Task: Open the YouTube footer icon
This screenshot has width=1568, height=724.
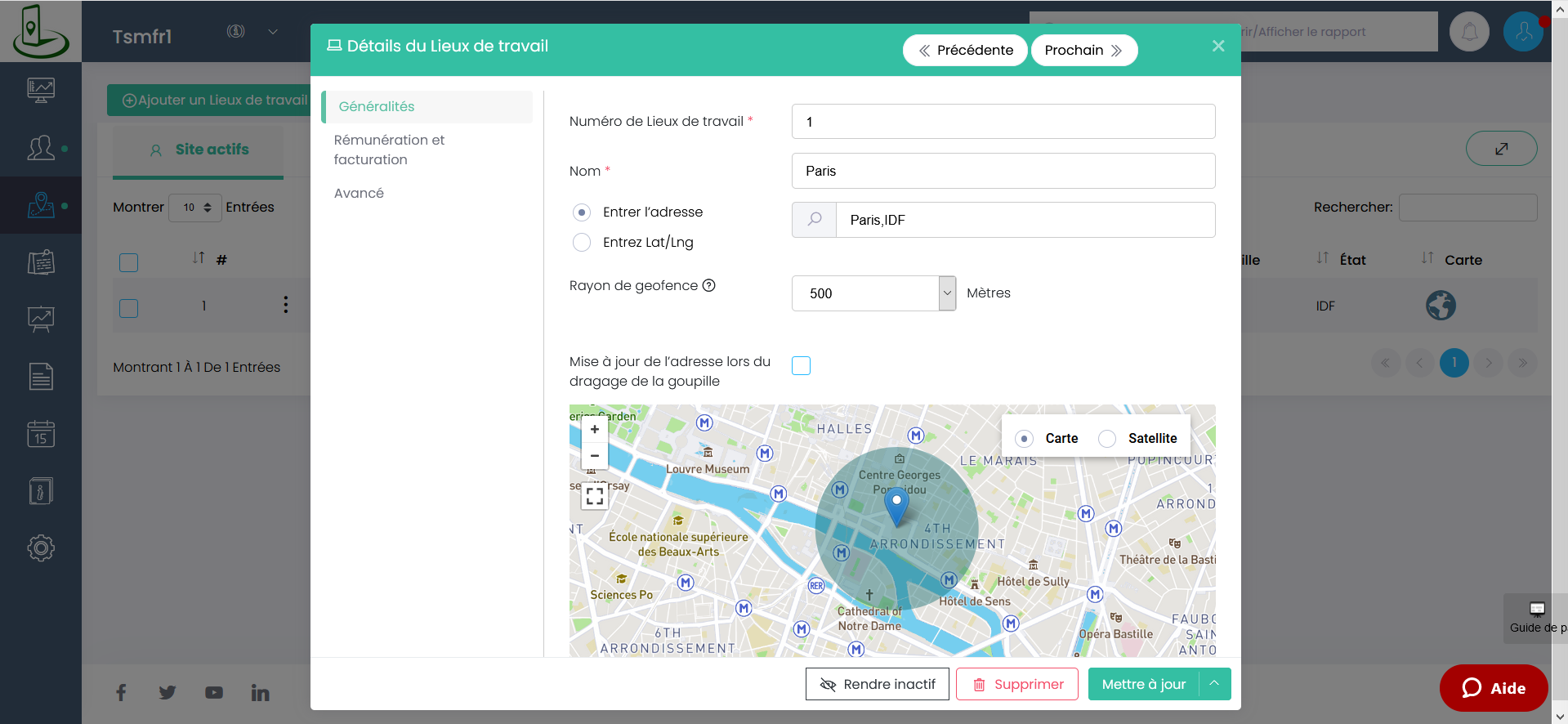Action: point(214,693)
